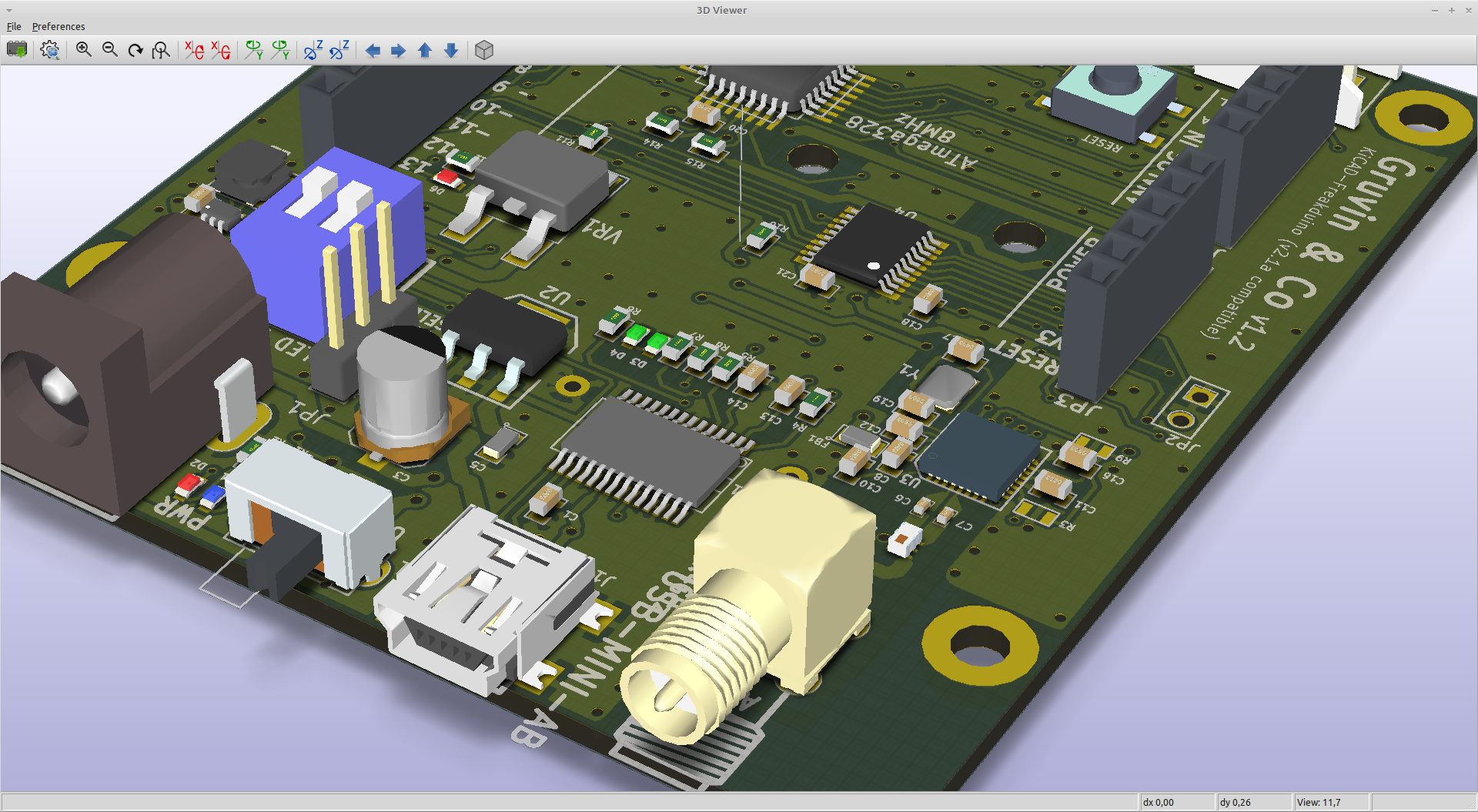Open the Preferences menu
1478x812 pixels.
coord(59,26)
